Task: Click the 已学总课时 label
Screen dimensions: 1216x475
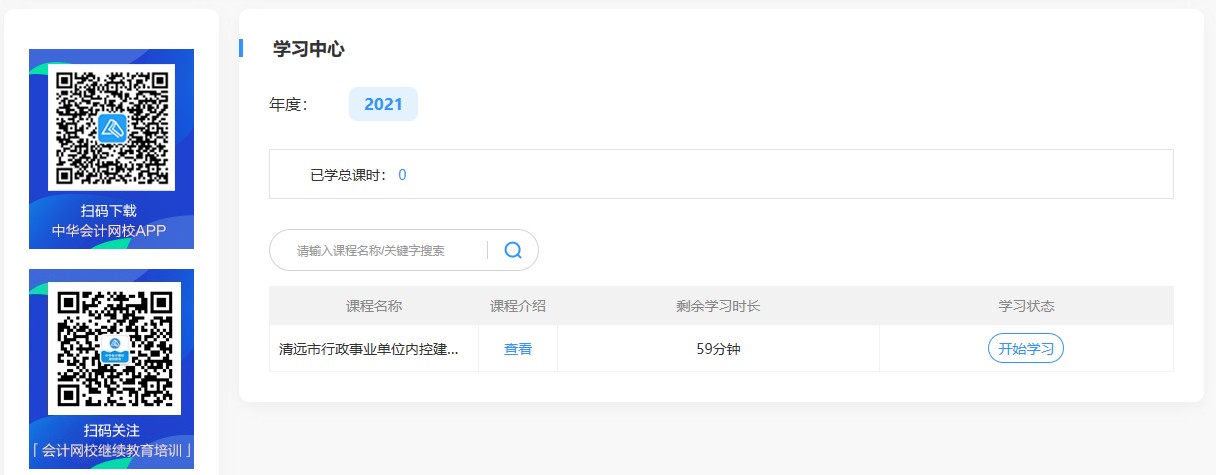Action: coord(348,175)
